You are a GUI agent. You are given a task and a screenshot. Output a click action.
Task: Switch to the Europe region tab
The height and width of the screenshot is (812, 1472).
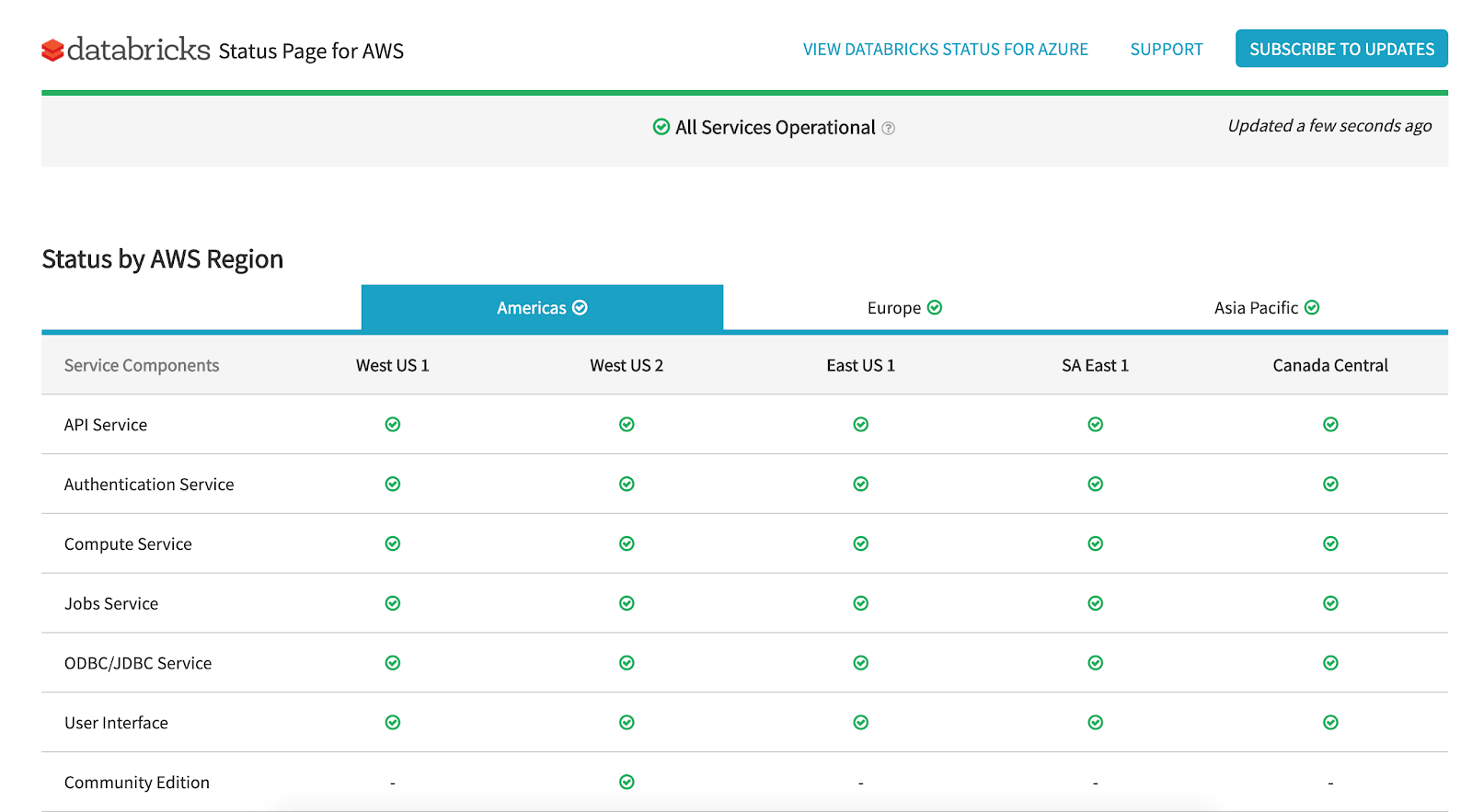pos(903,308)
